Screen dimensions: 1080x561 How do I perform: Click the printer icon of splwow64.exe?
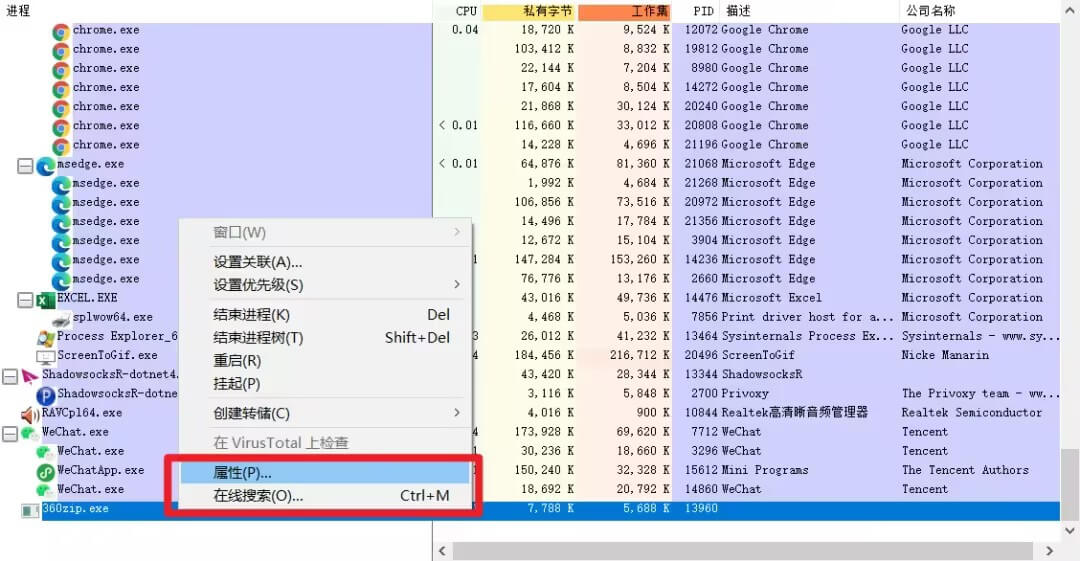coord(61,318)
